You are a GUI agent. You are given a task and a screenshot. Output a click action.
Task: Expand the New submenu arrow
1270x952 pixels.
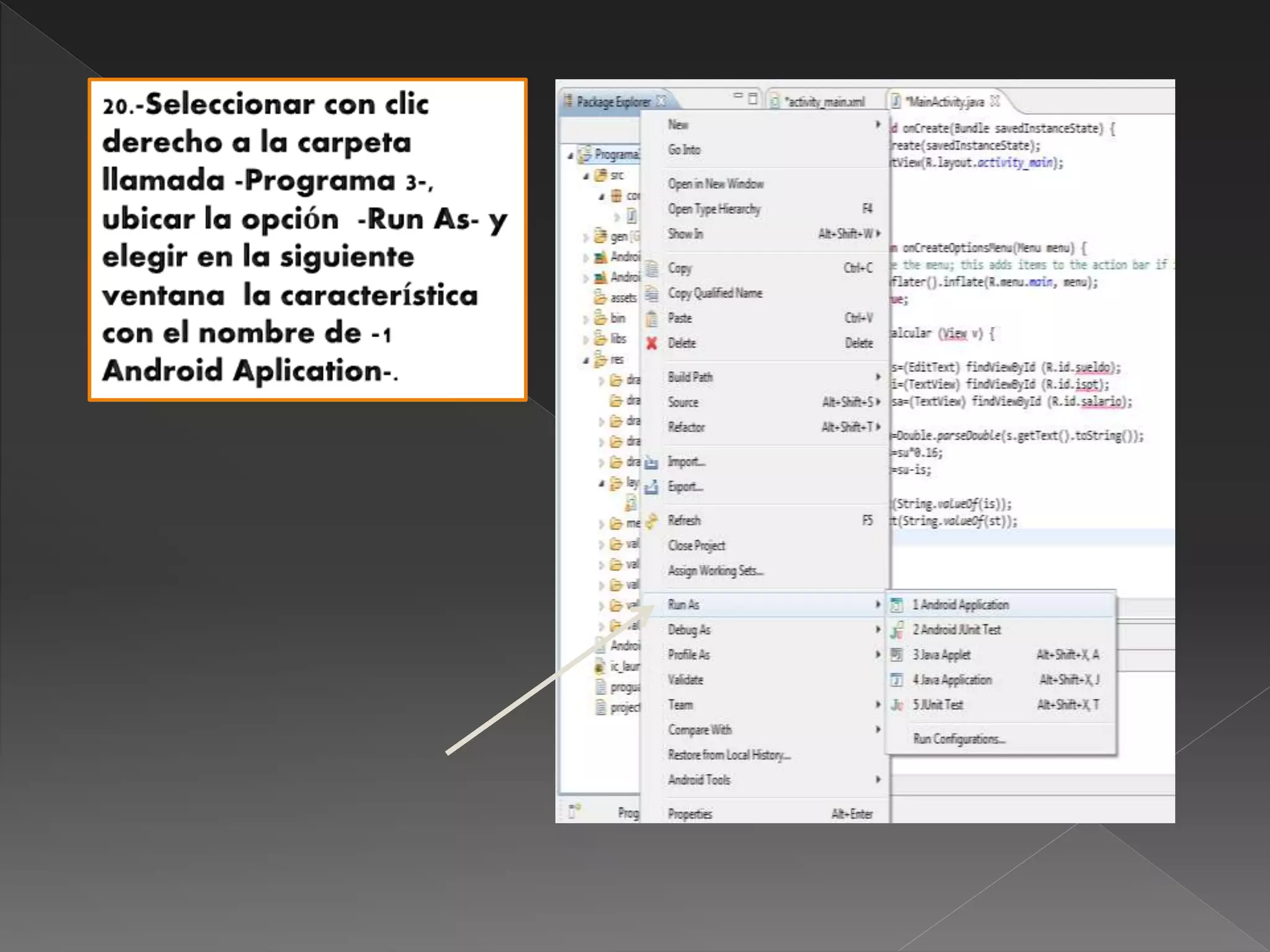pyautogui.click(x=878, y=125)
